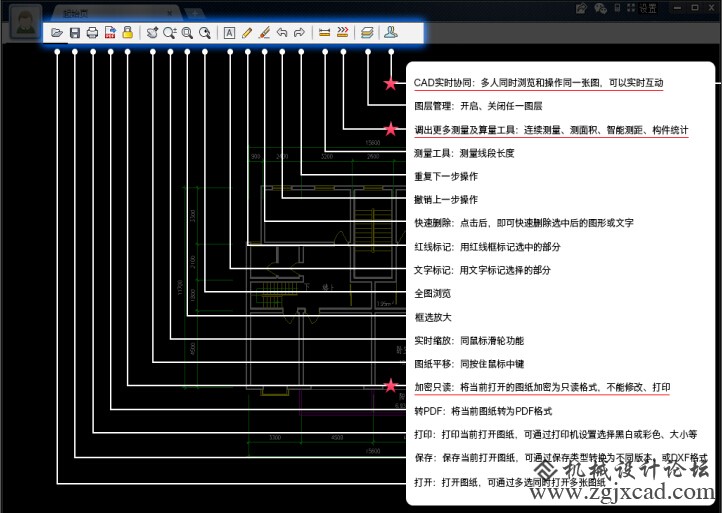This screenshot has width=722, height=513.
Task: Open a drawing with the folder icon
Action: coord(57,33)
